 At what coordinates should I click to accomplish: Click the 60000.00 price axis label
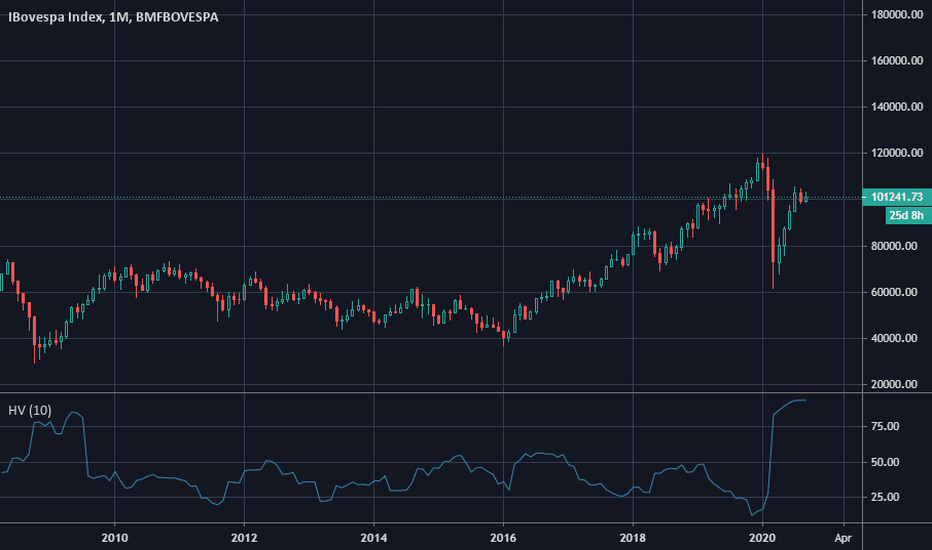click(894, 292)
